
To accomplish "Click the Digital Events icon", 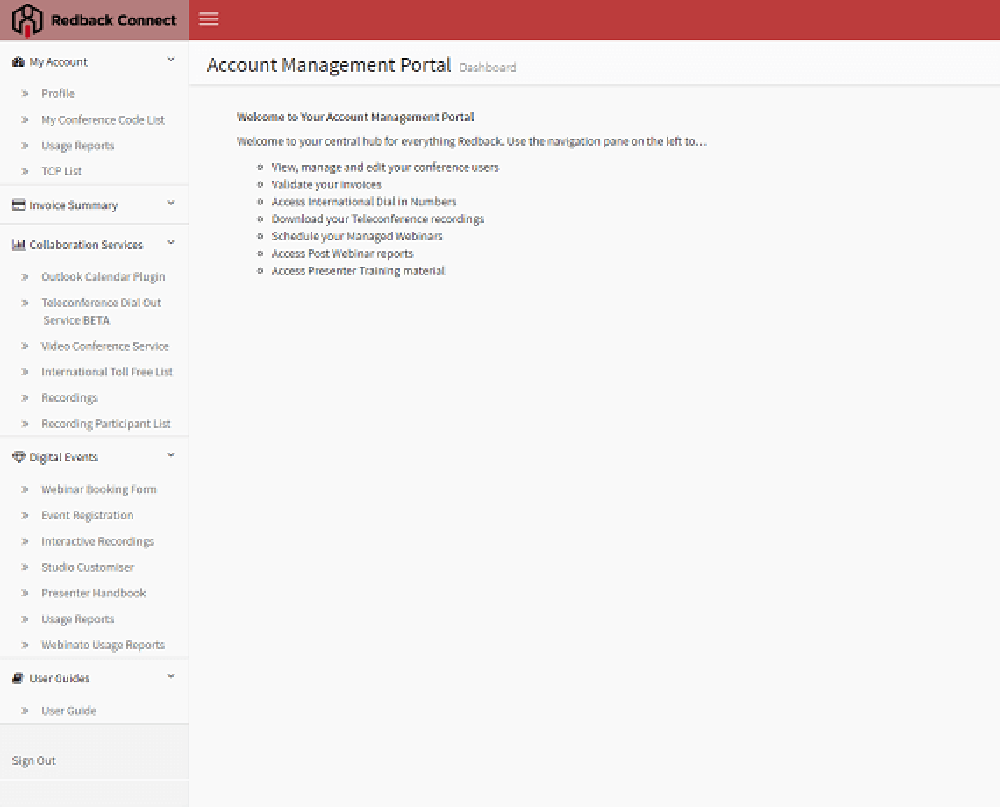I will tap(18, 457).
